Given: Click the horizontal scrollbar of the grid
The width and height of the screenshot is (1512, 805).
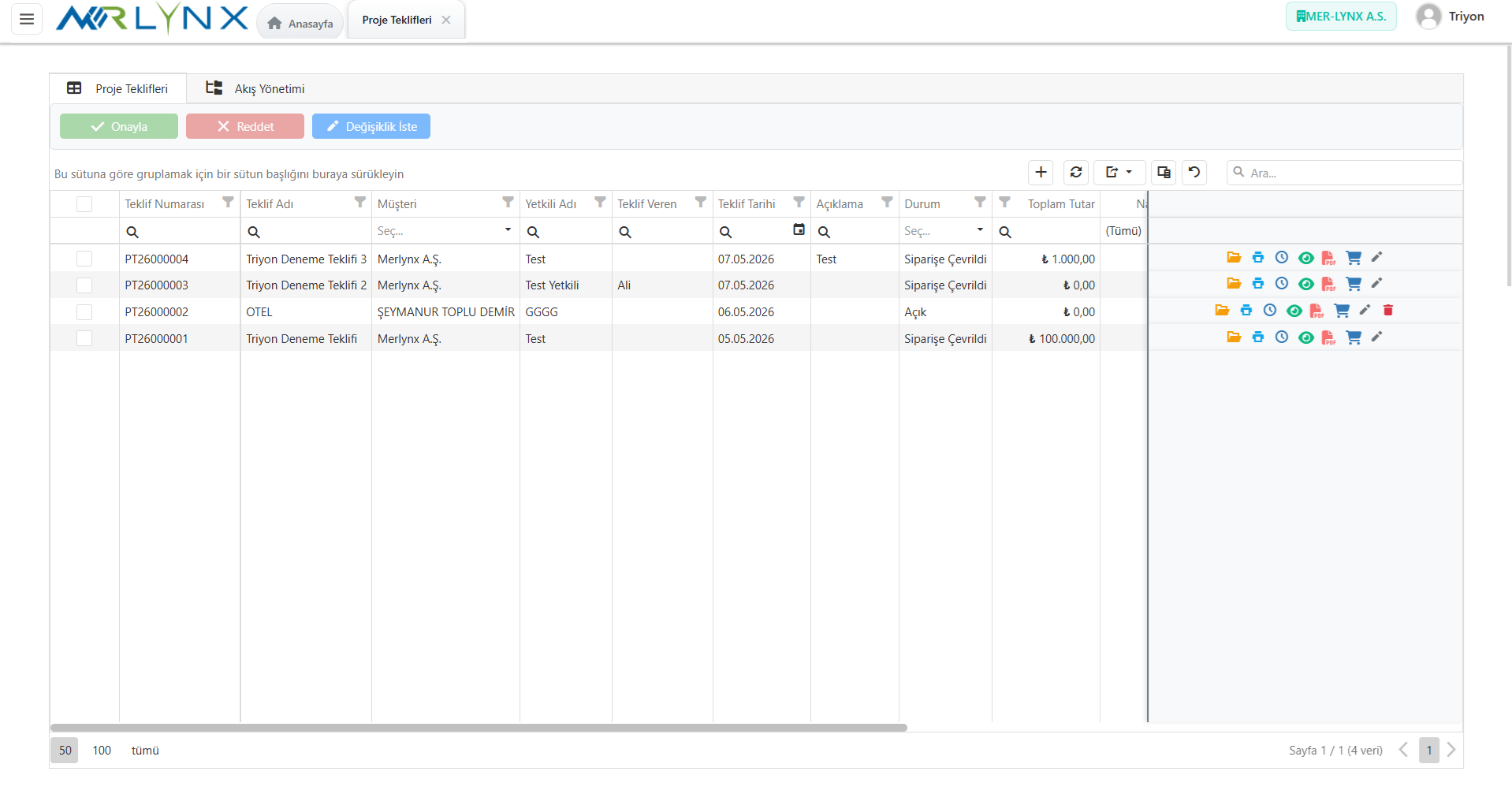Looking at the screenshot, I should (x=479, y=728).
